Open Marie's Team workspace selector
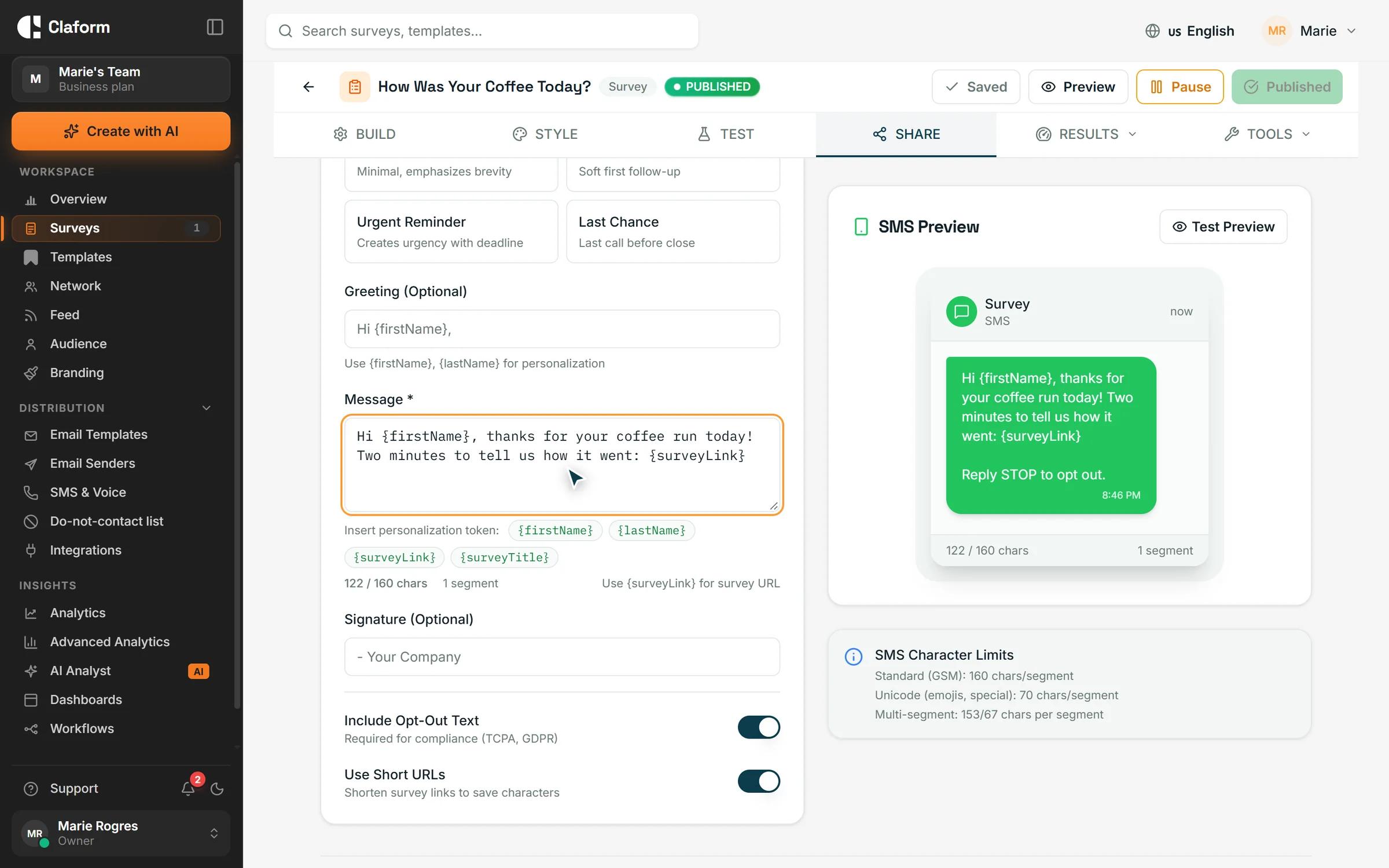Image resolution: width=1389 pixels, height=868 pixels. pyautogui.click(x=121, y=79)
